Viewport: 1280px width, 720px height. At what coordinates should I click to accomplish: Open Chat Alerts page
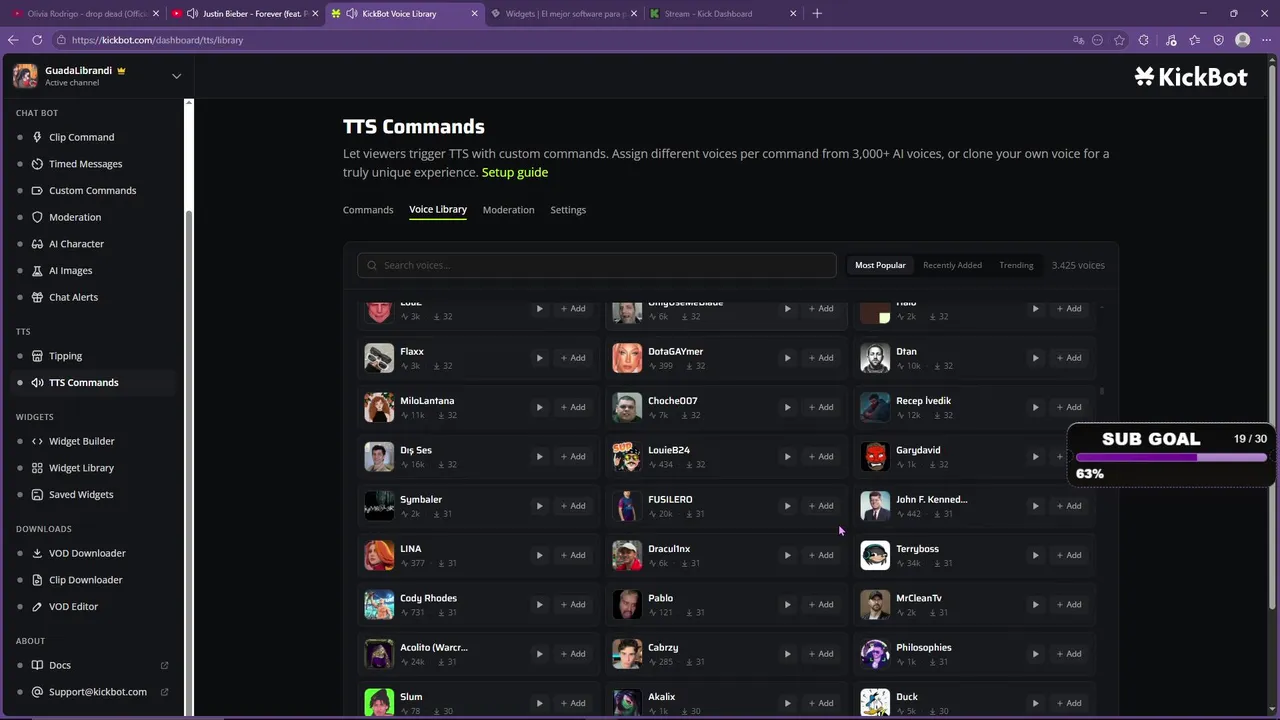point(73,297)
